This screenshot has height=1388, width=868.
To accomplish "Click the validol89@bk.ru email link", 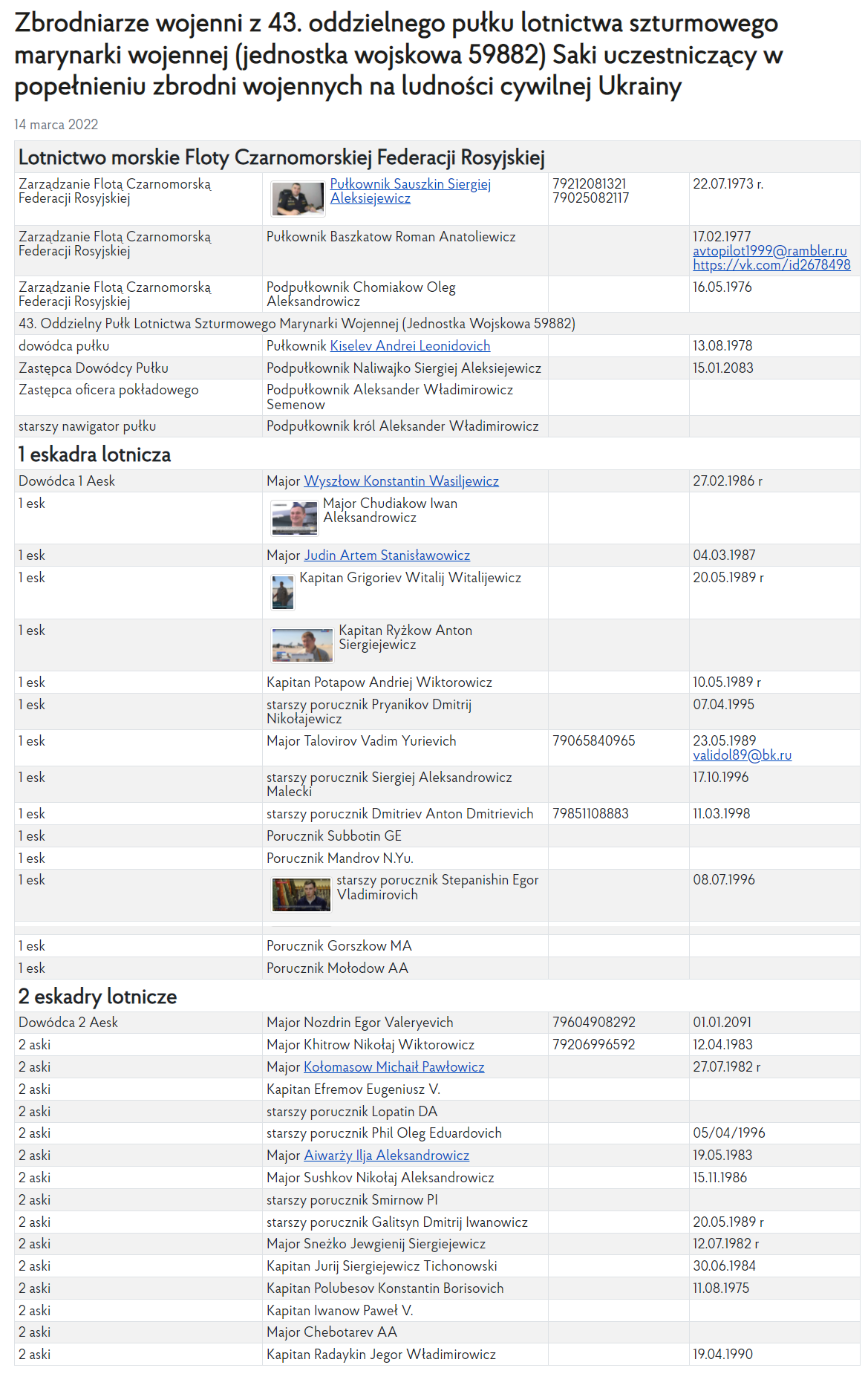I will coord(742,755).
